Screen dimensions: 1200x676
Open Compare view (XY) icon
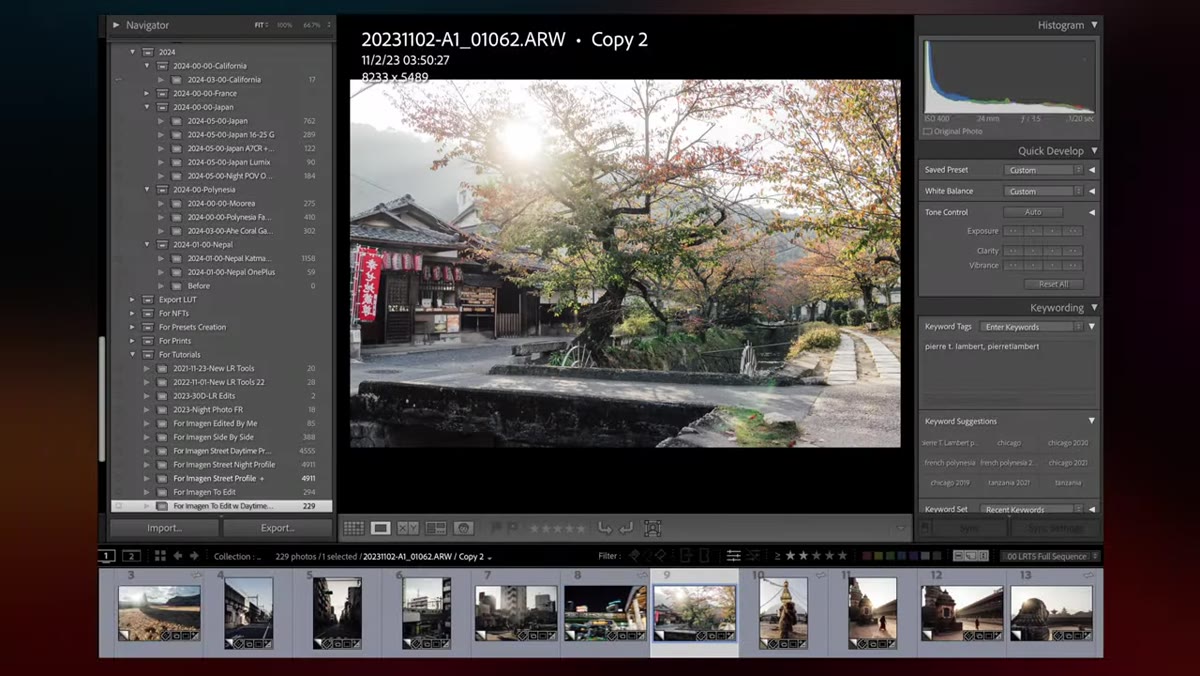tap(408, 528)
